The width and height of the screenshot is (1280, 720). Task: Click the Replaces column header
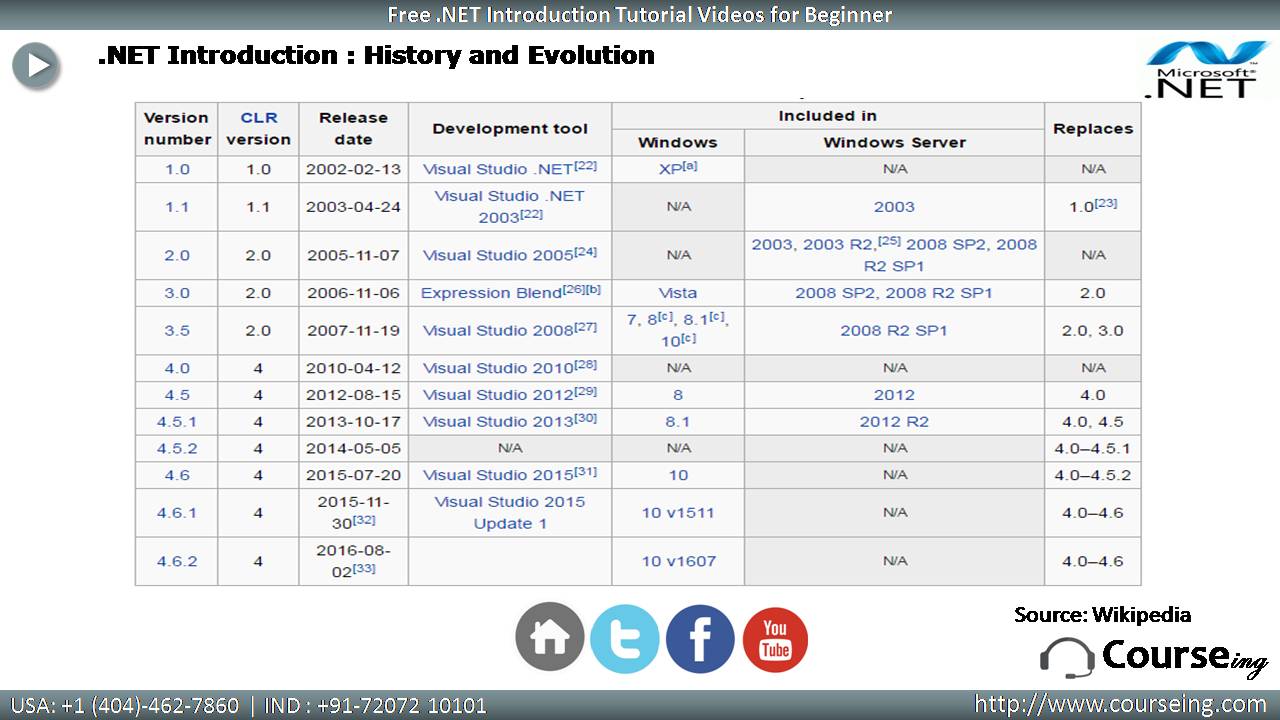coord(1092,129)
